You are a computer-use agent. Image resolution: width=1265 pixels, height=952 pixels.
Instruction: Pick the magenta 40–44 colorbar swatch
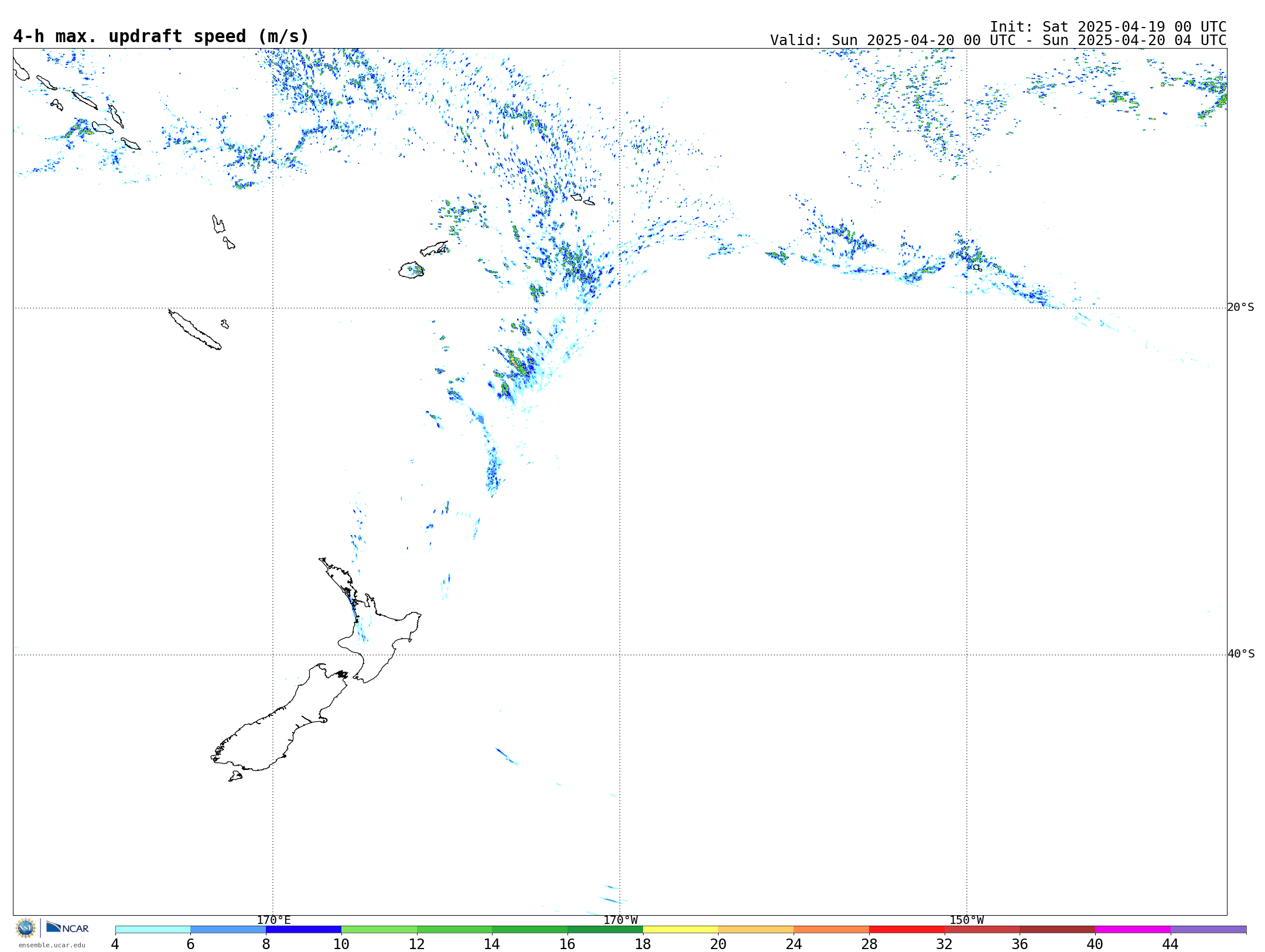(x=1133, y=929)
